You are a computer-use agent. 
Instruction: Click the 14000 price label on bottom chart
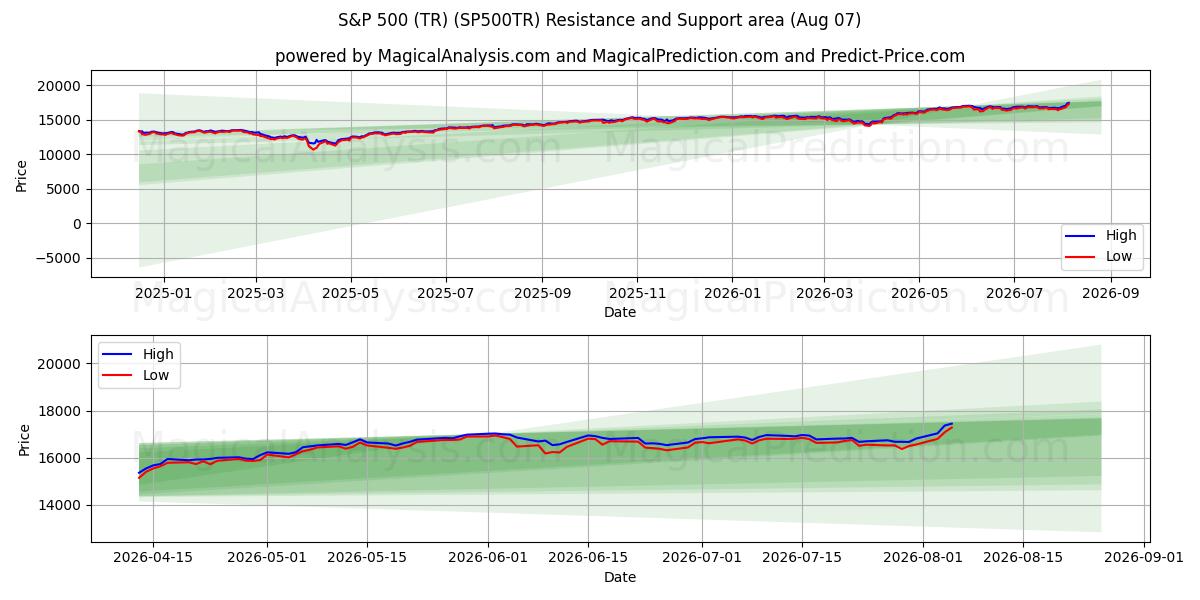point(60,505)
